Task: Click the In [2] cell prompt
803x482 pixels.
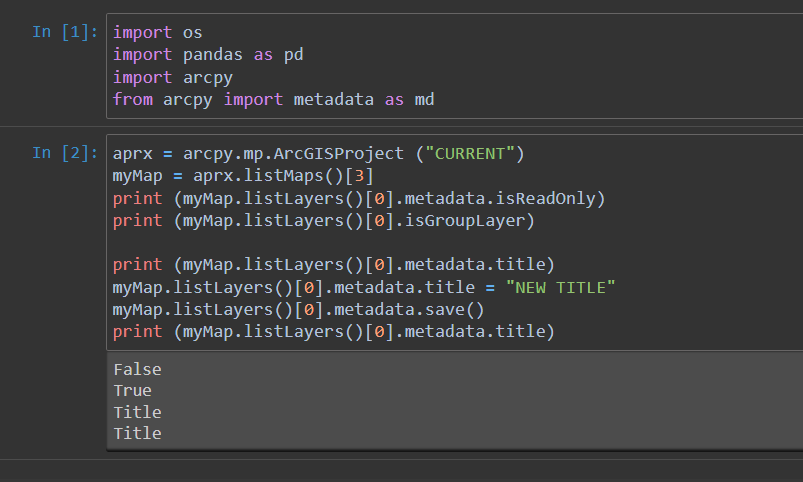Action: (x=65, y=153)
